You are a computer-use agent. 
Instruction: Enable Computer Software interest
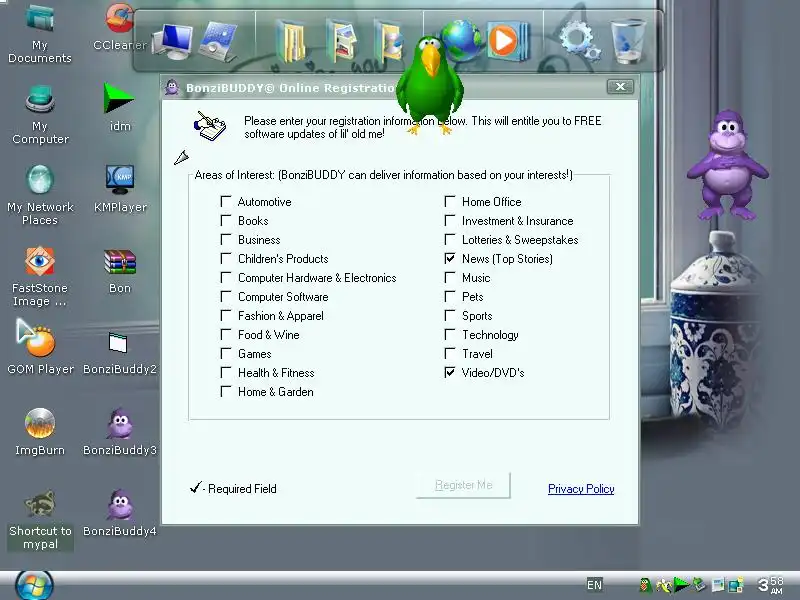click(226, 296)
